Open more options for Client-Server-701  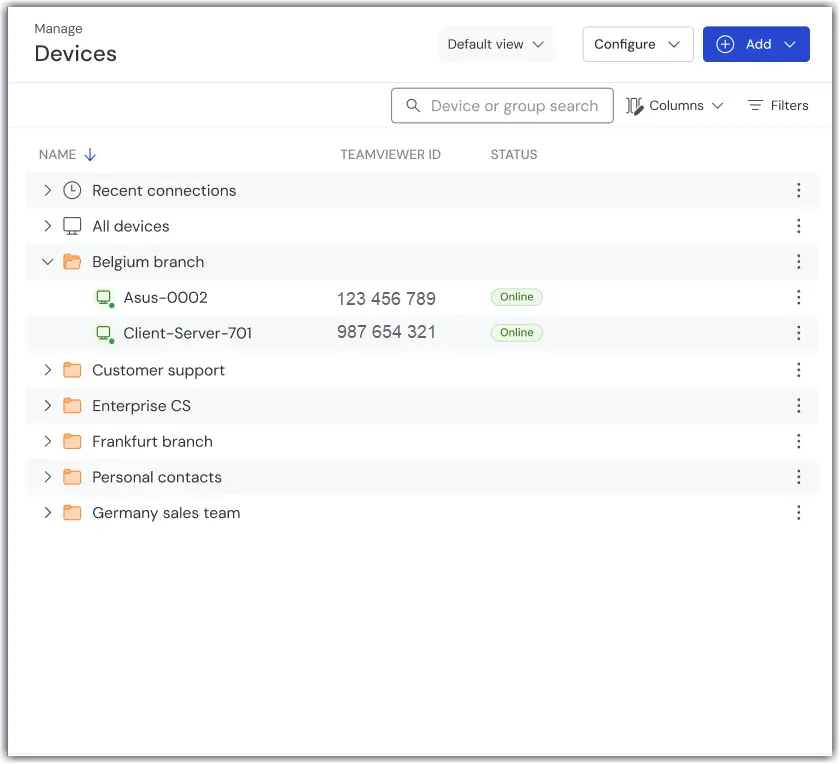coord(798,333)
